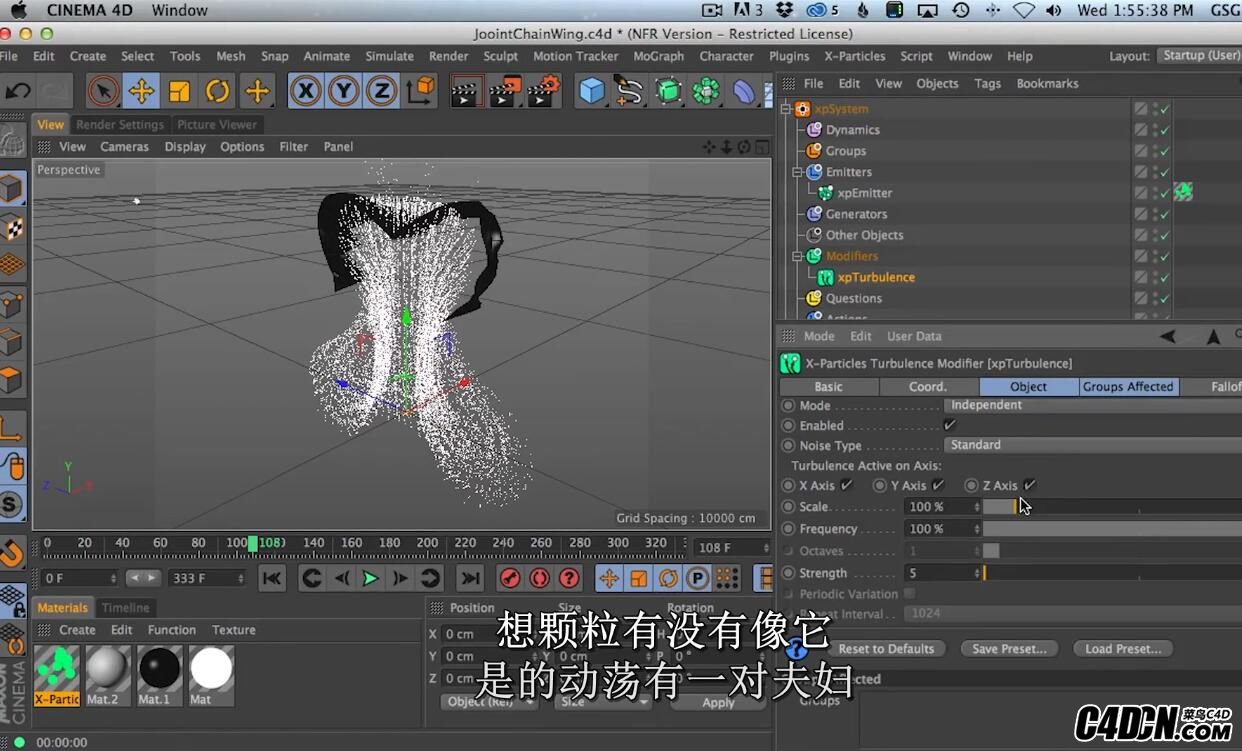Switch to the Render Settings tab

click(x=119, y=125)
